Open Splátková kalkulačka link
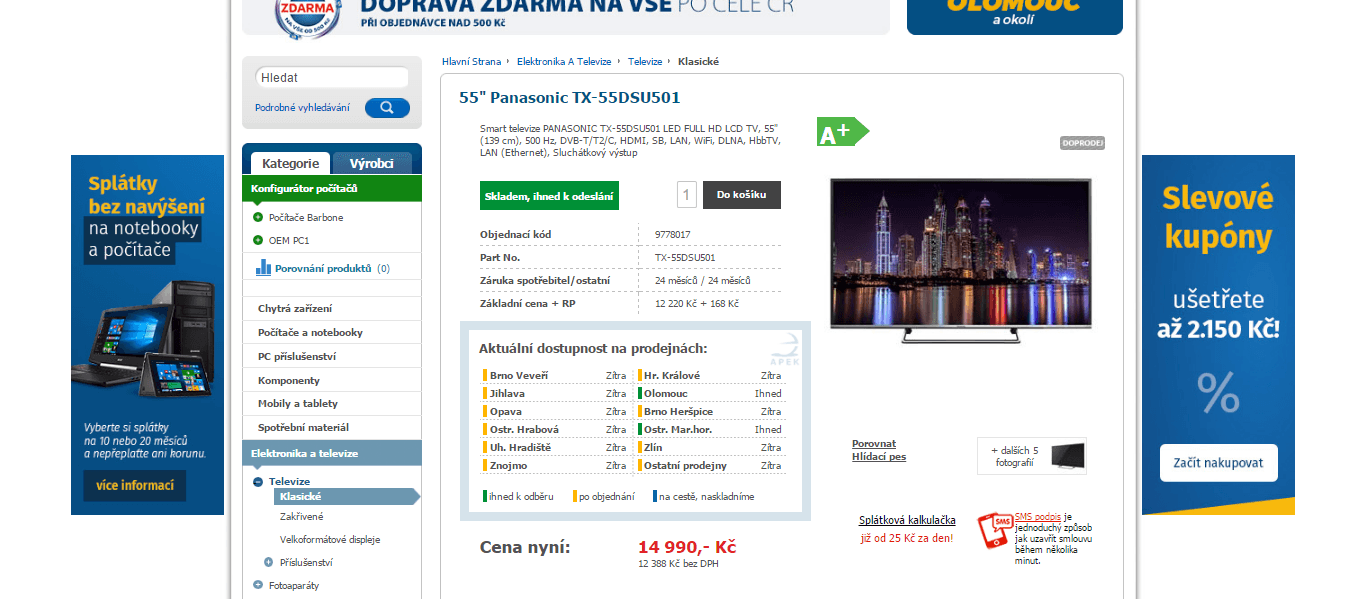The width and height of the screenshot is (1366, 599). pyautogui.click(x=907, y=520)
